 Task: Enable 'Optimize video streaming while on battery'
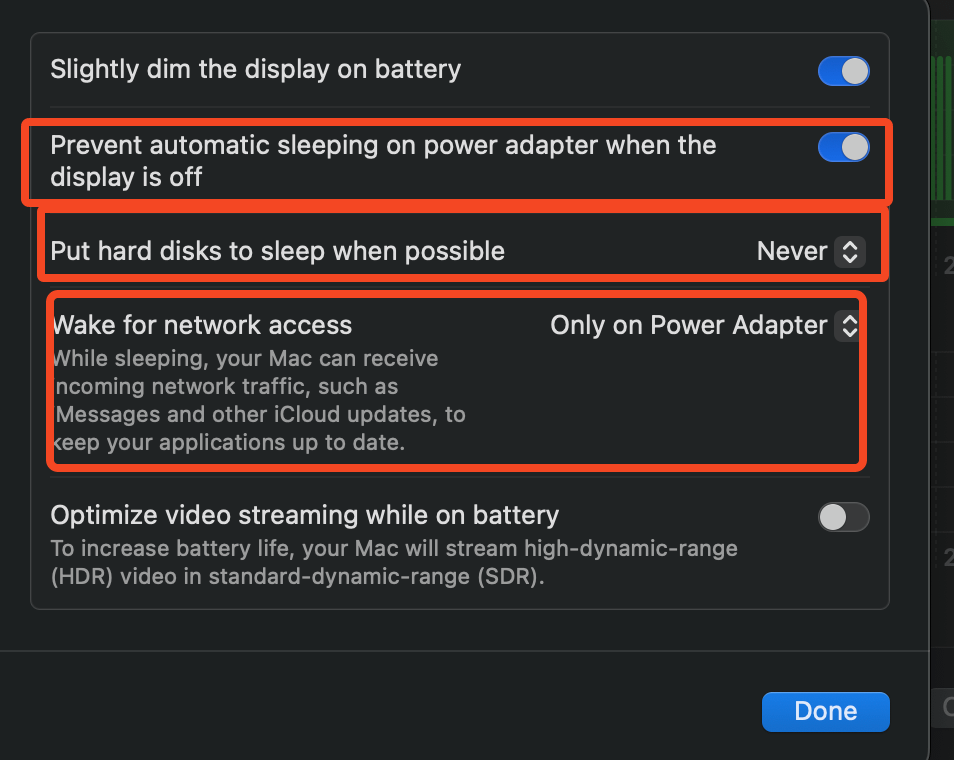[x=843, y=517]
